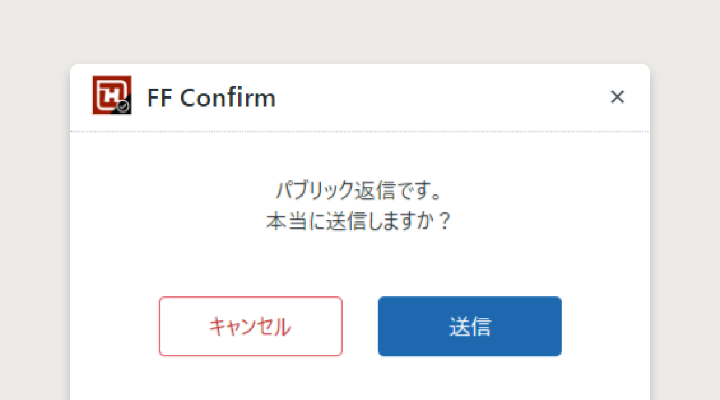Click the "本当に送信しますか？" question text

pos(359,220)
